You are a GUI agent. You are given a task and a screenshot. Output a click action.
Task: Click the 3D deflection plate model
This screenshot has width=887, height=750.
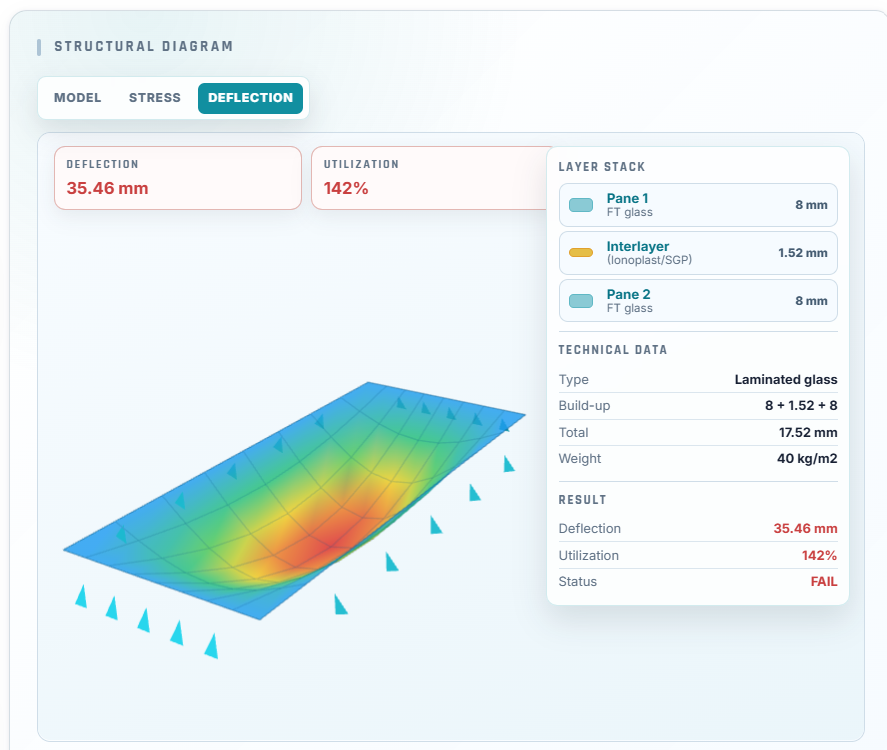(294, 501)
